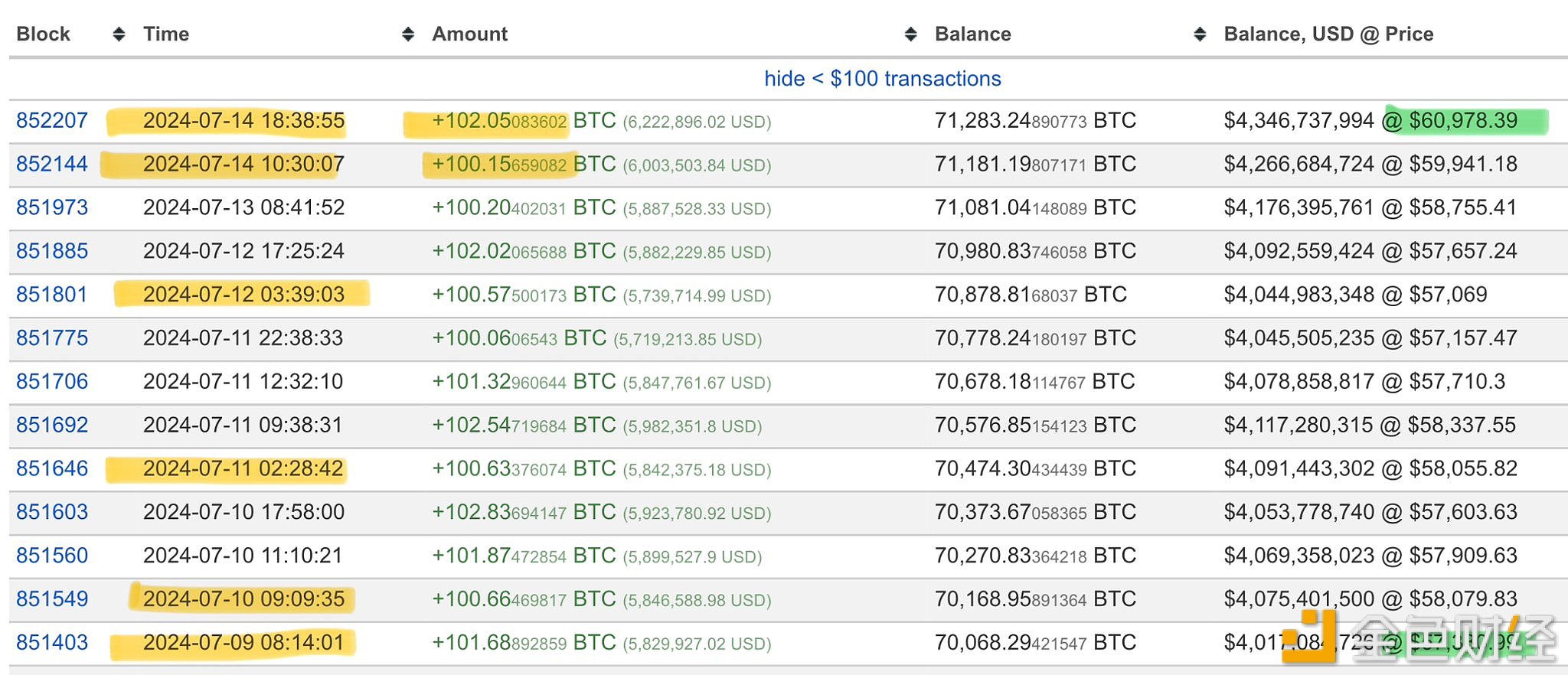Image resolution: width=1568 pixels, height=675 pixels.
Task: Select time 2024-07-14 18:38:55
Action: 243,121
